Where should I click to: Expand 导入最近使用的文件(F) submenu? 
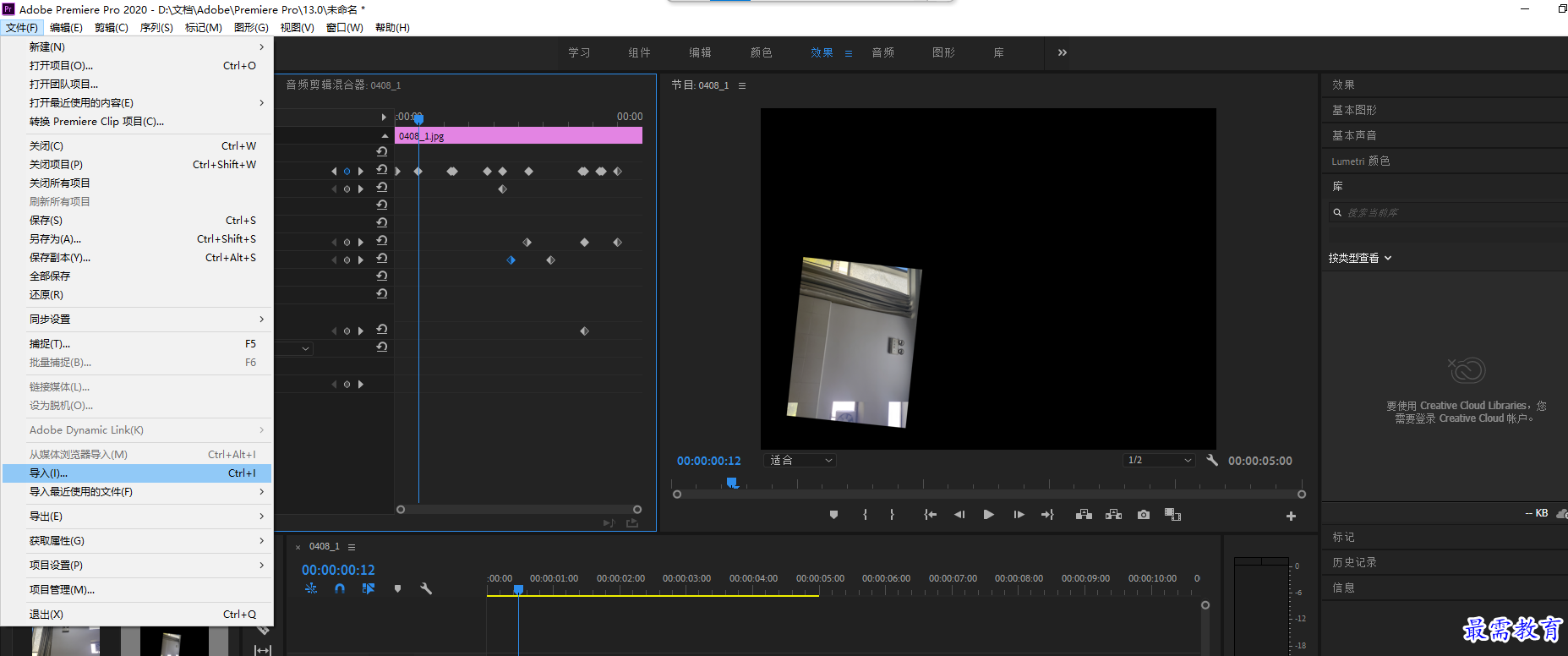[137, 491]
